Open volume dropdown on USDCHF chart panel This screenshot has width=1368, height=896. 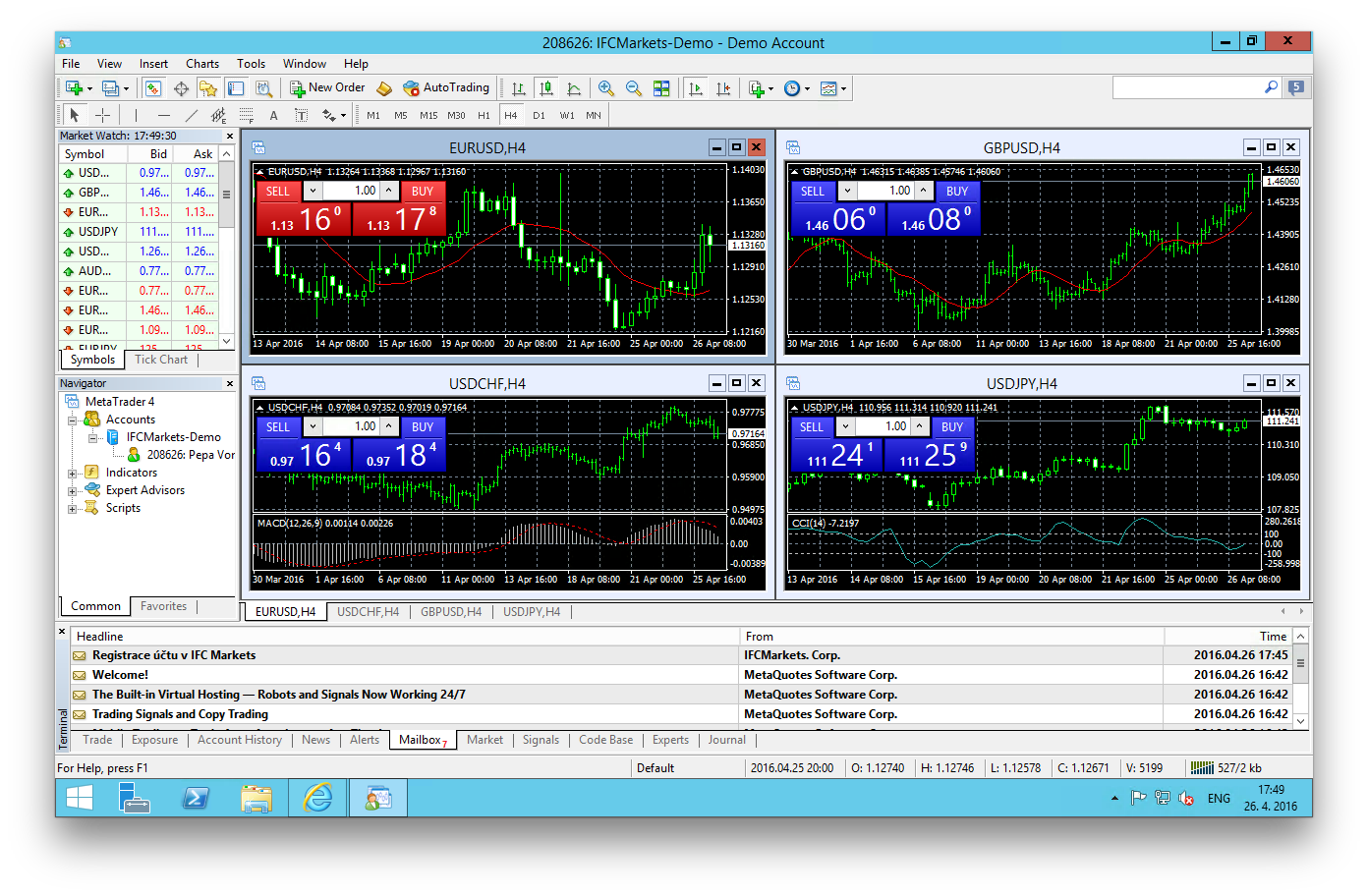pyautogui.click(x=313, y=426)
